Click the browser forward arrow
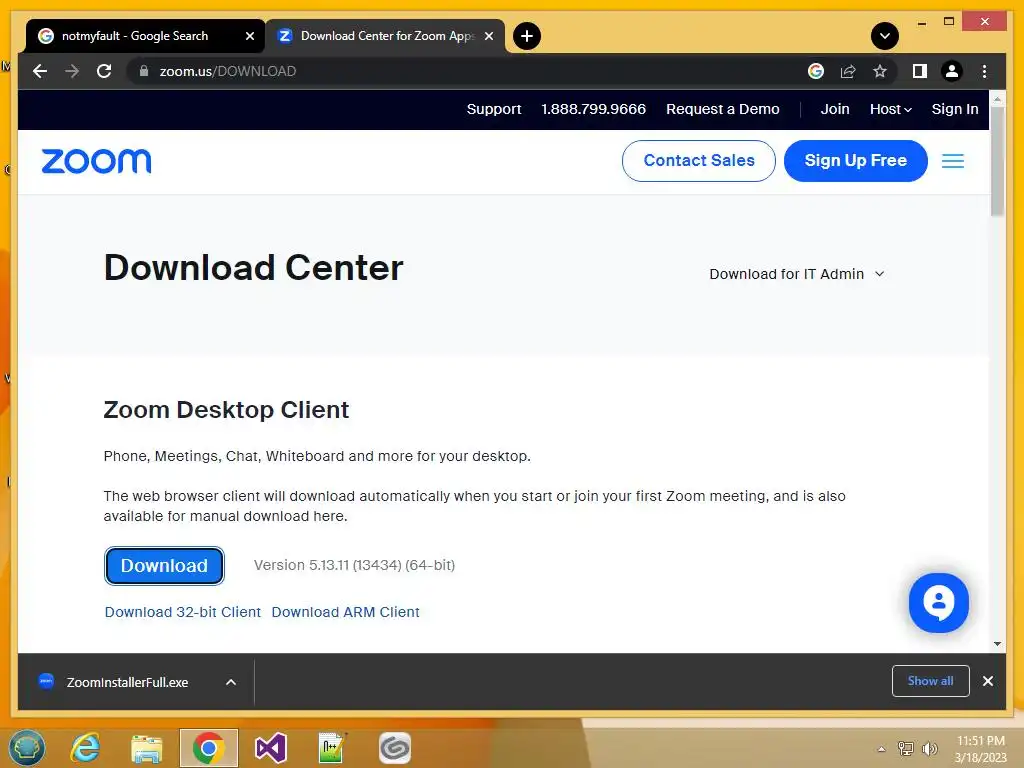 (72, 71)
